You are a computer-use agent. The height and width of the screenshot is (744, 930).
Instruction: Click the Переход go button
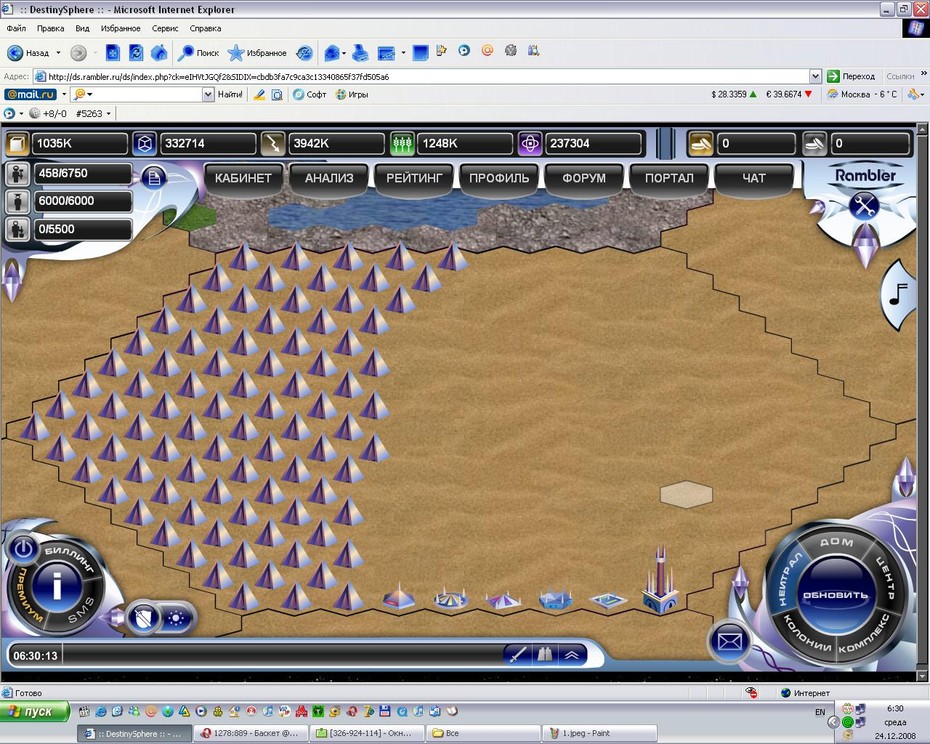click(851, 77)
